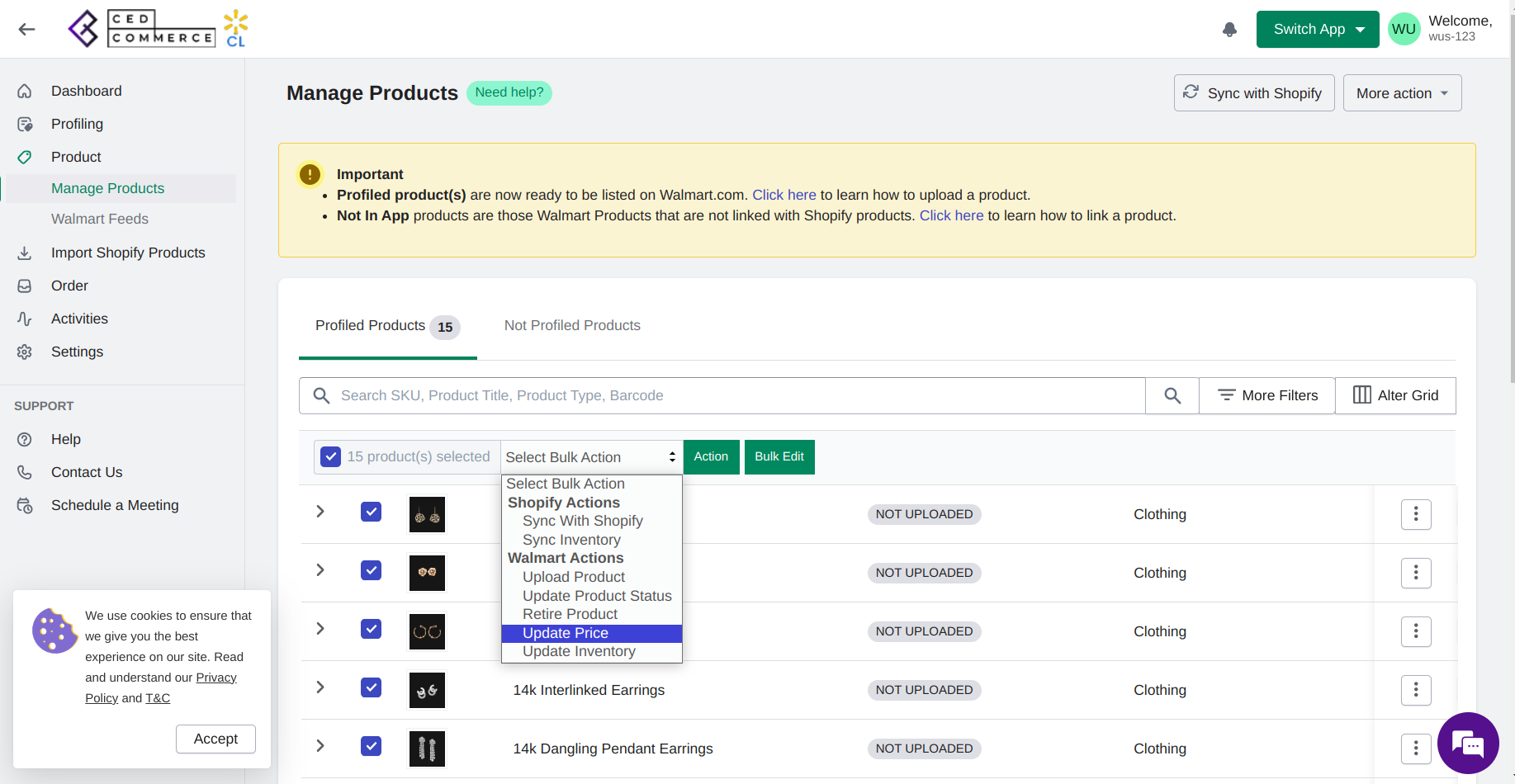This screenshot has width=1515, height=784.
Task: Open kebab menu for 14k Interlinked Earrings
Action: (1416, 690)
